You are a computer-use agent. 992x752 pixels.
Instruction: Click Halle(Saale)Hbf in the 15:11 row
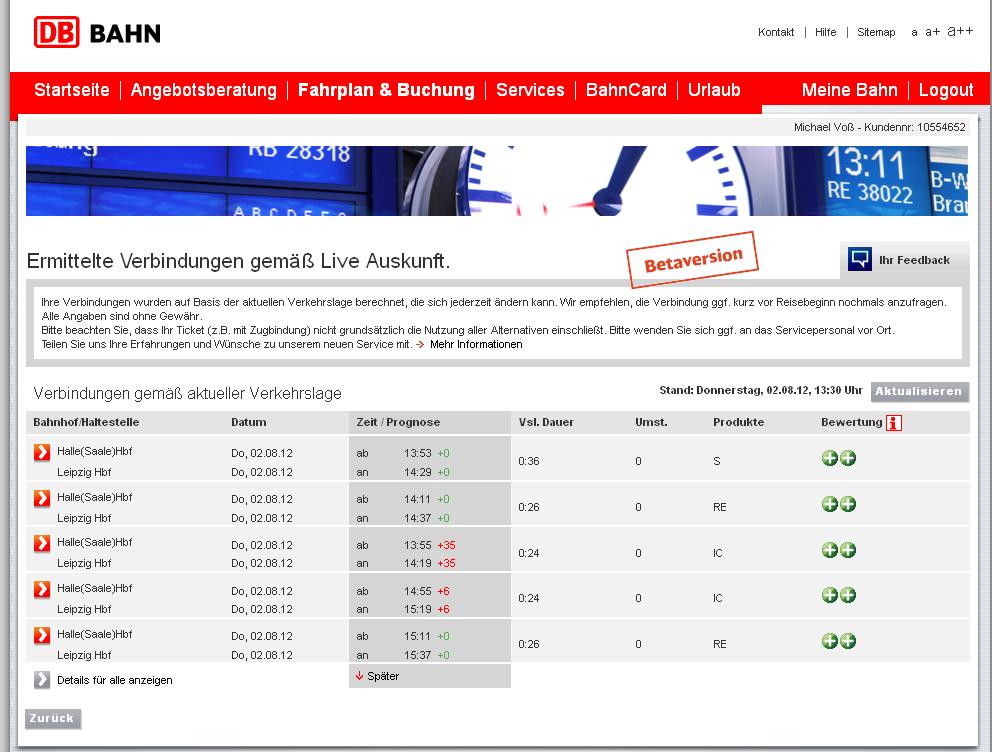pyautogui.click(x=95, y=634)
